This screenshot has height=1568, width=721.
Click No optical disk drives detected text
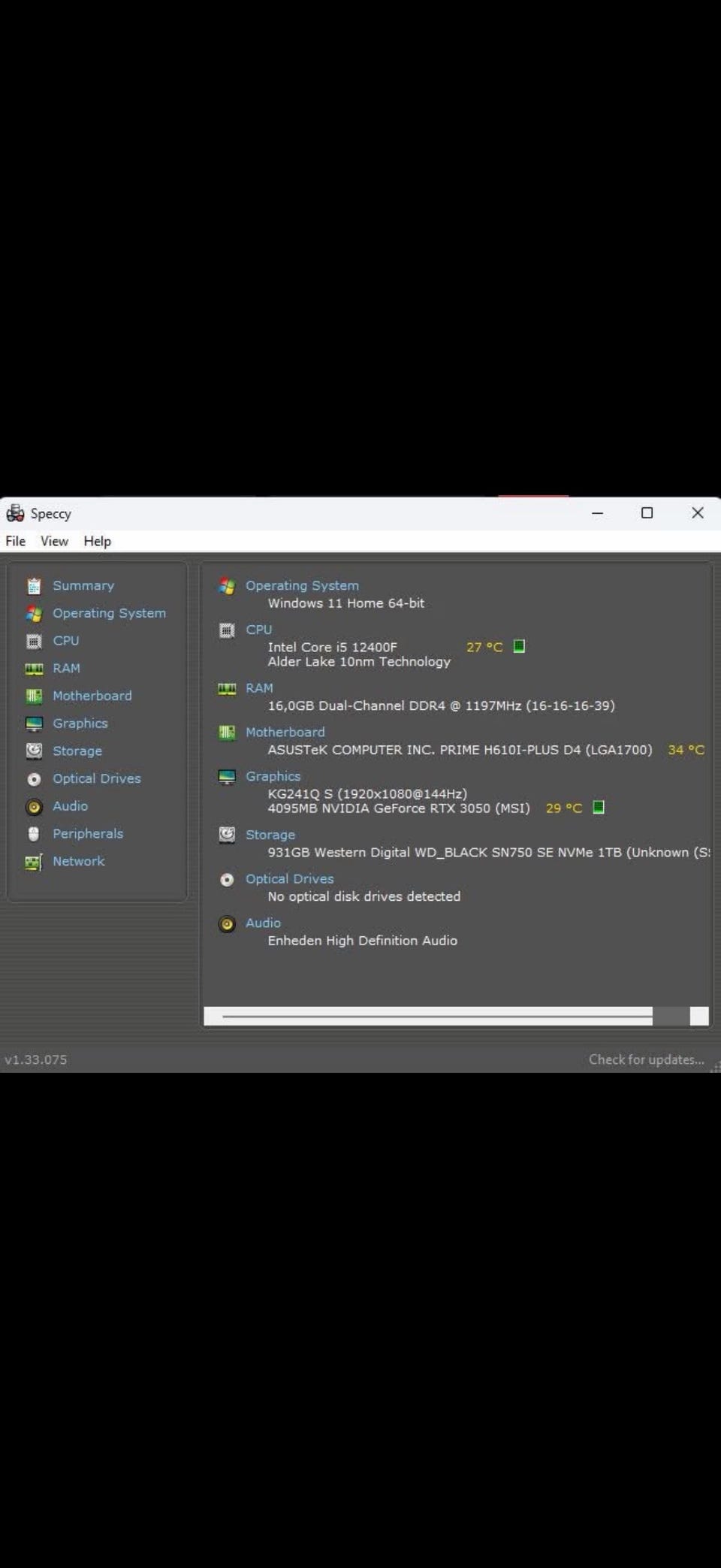(x=364, y=896)
